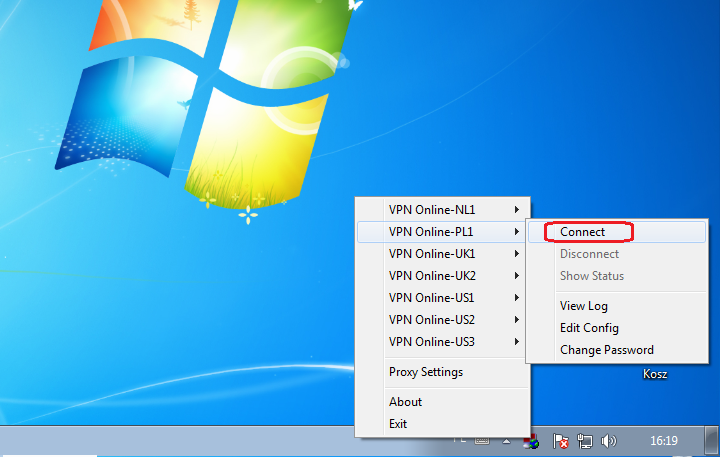Select the VPN Online-US3 menu item
The width and height of the screenshot is (720, 457).
tap(443, 342)
